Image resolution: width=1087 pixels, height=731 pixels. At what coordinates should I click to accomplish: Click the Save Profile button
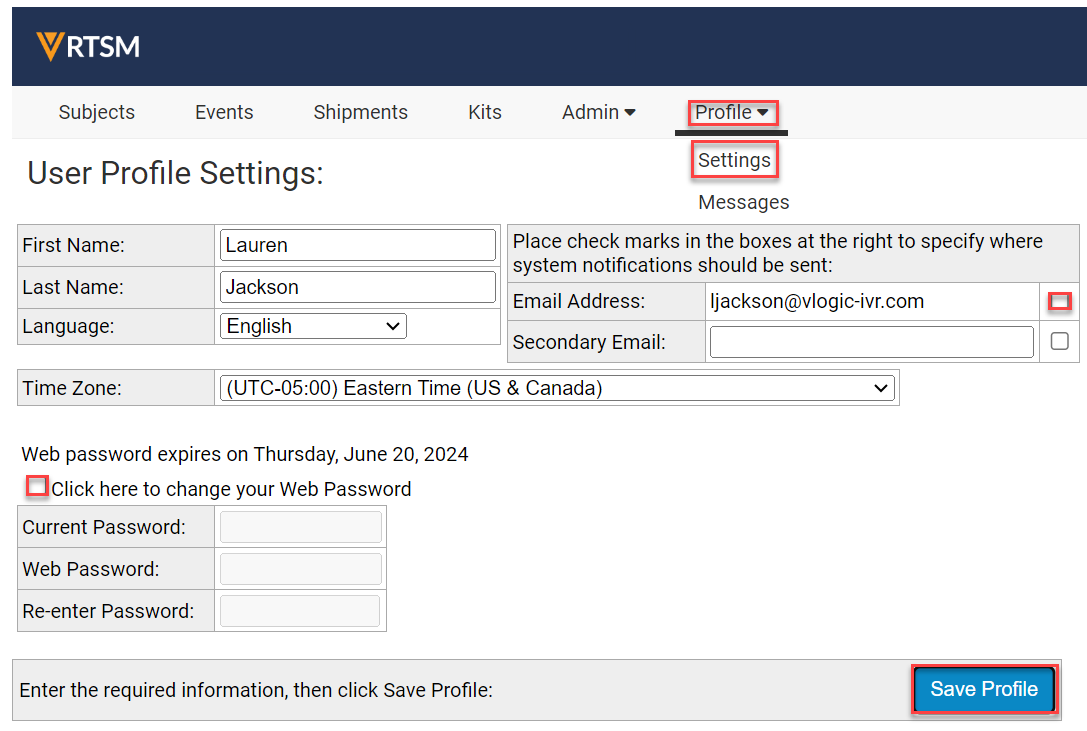[x=983, y=689]
